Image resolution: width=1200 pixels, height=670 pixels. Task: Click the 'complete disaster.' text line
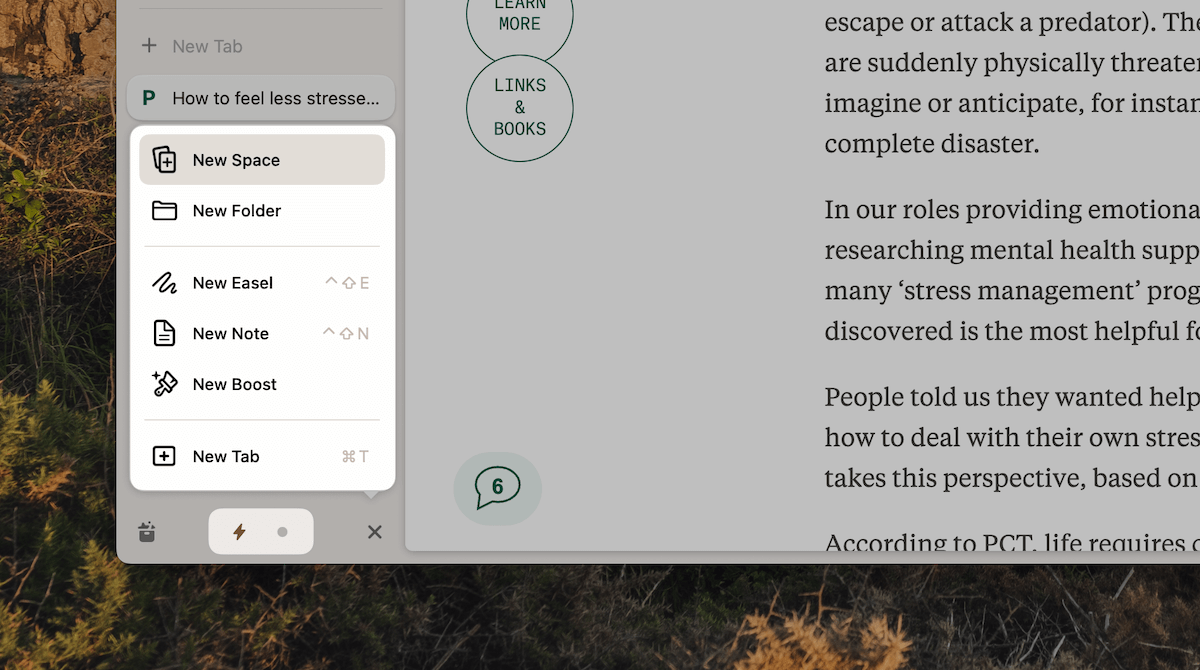pos(931,144)
